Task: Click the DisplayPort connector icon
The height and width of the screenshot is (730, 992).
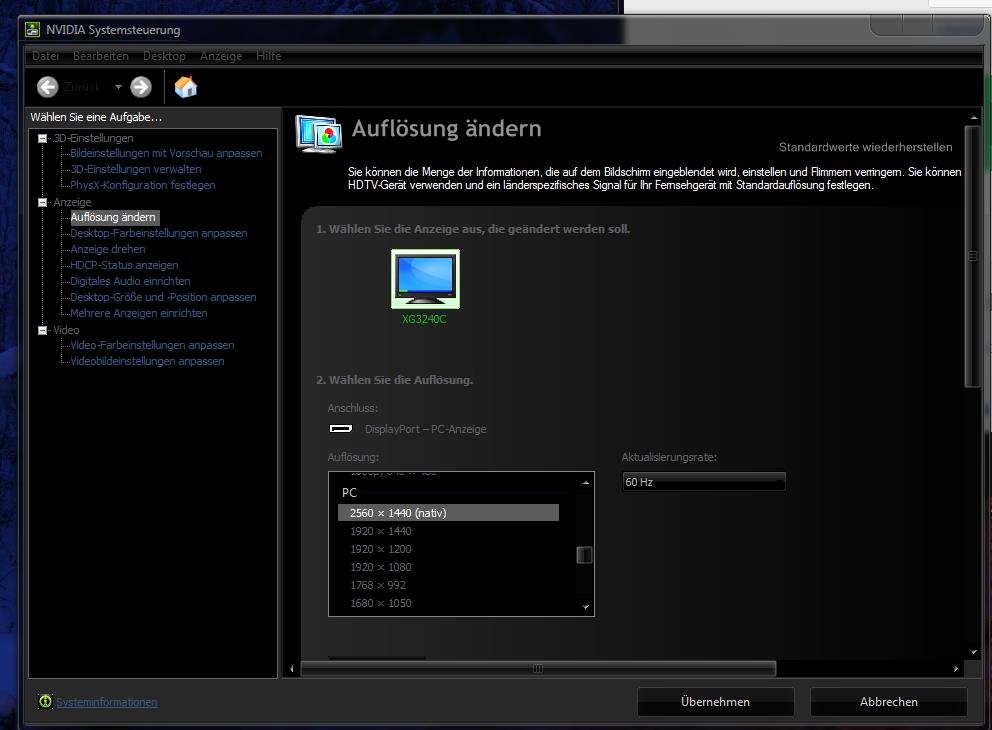Action: tap(341, 429)
